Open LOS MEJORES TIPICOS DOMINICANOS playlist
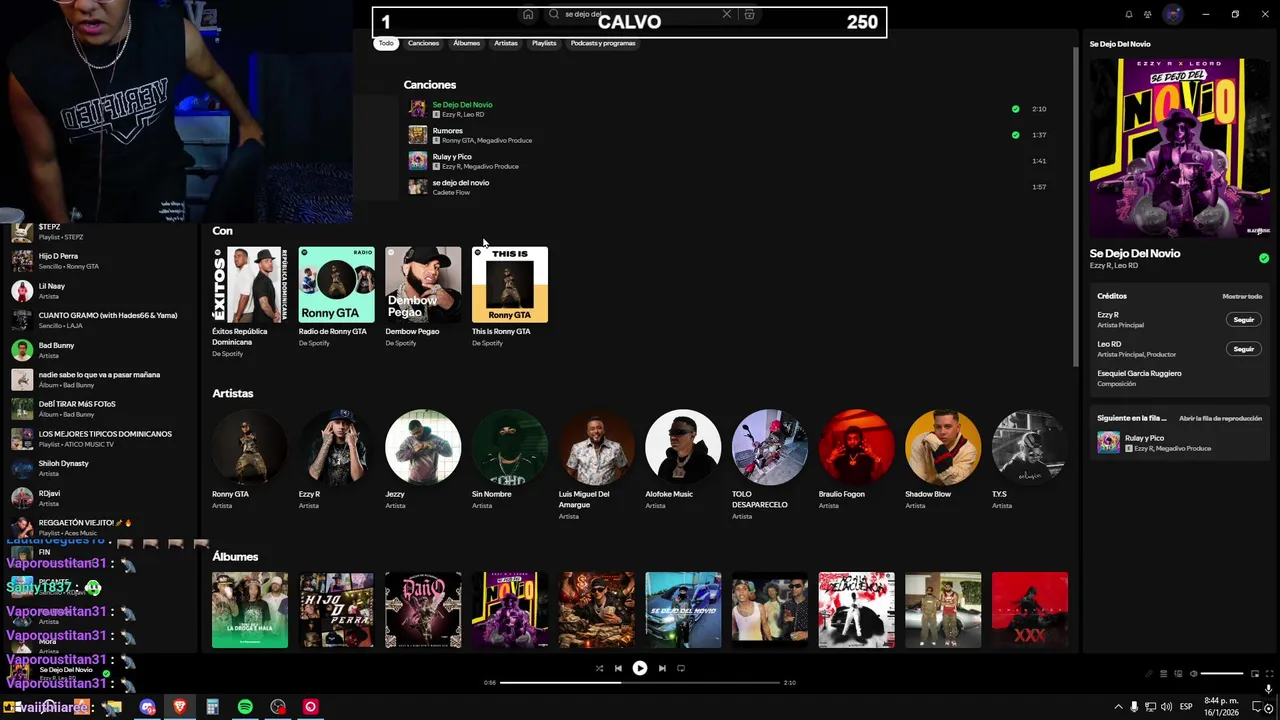 pyautogui.click(x=100, y=439)
